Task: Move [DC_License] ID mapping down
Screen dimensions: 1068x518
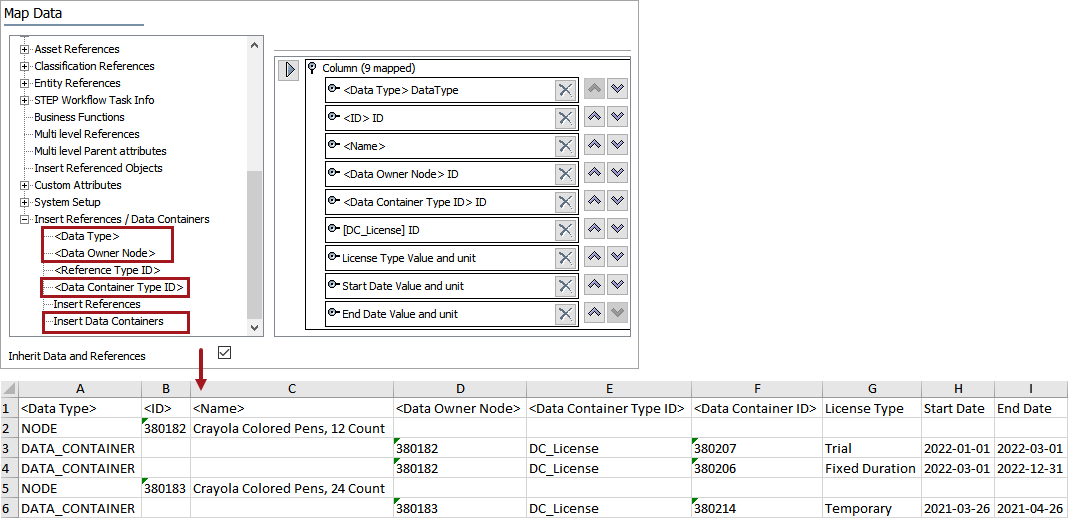Action: click(x=617, y=229)
